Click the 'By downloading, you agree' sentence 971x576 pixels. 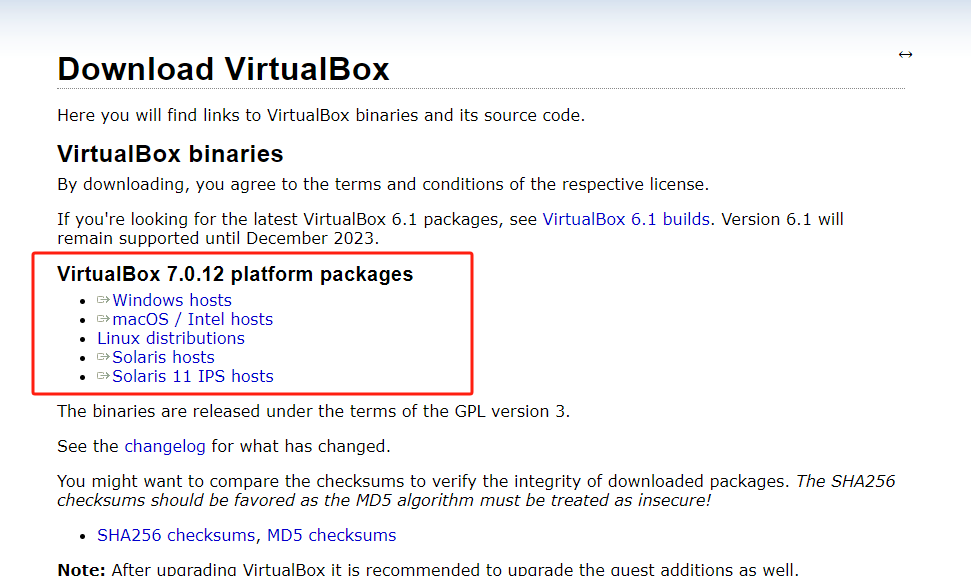383,185
